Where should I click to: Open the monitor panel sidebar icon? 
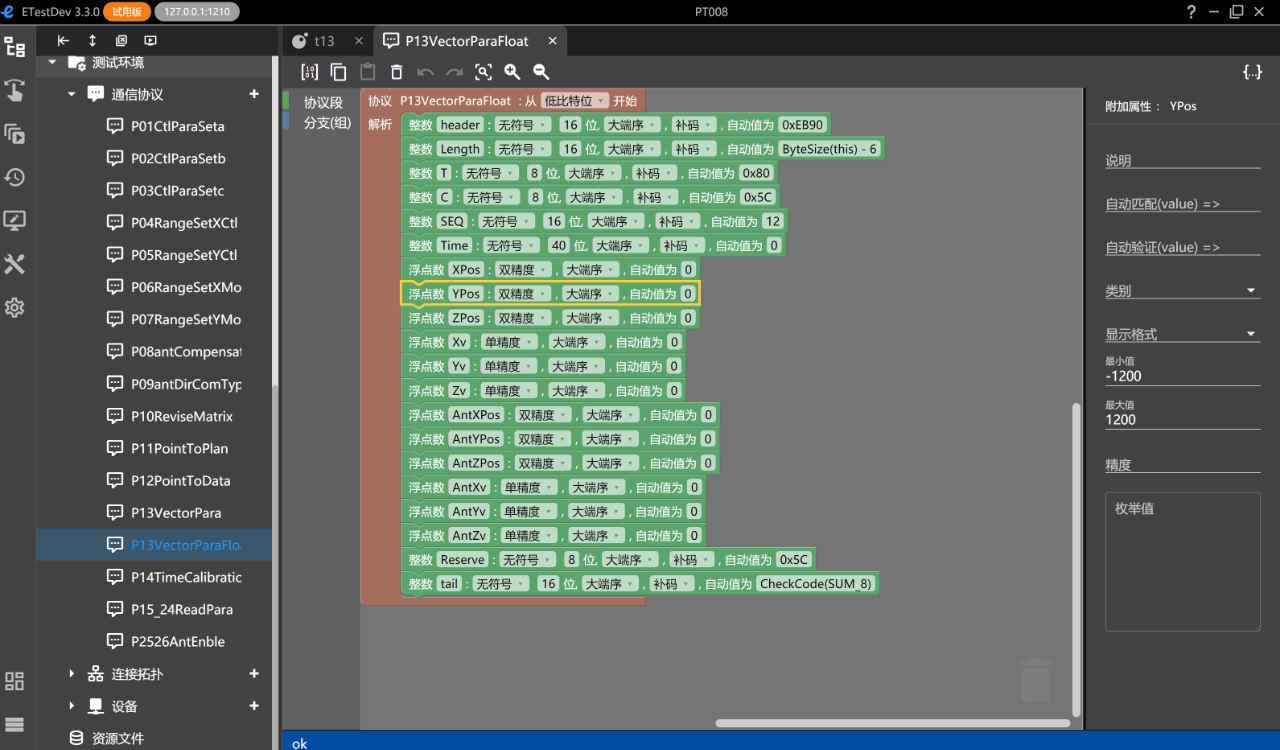point(15,220)
